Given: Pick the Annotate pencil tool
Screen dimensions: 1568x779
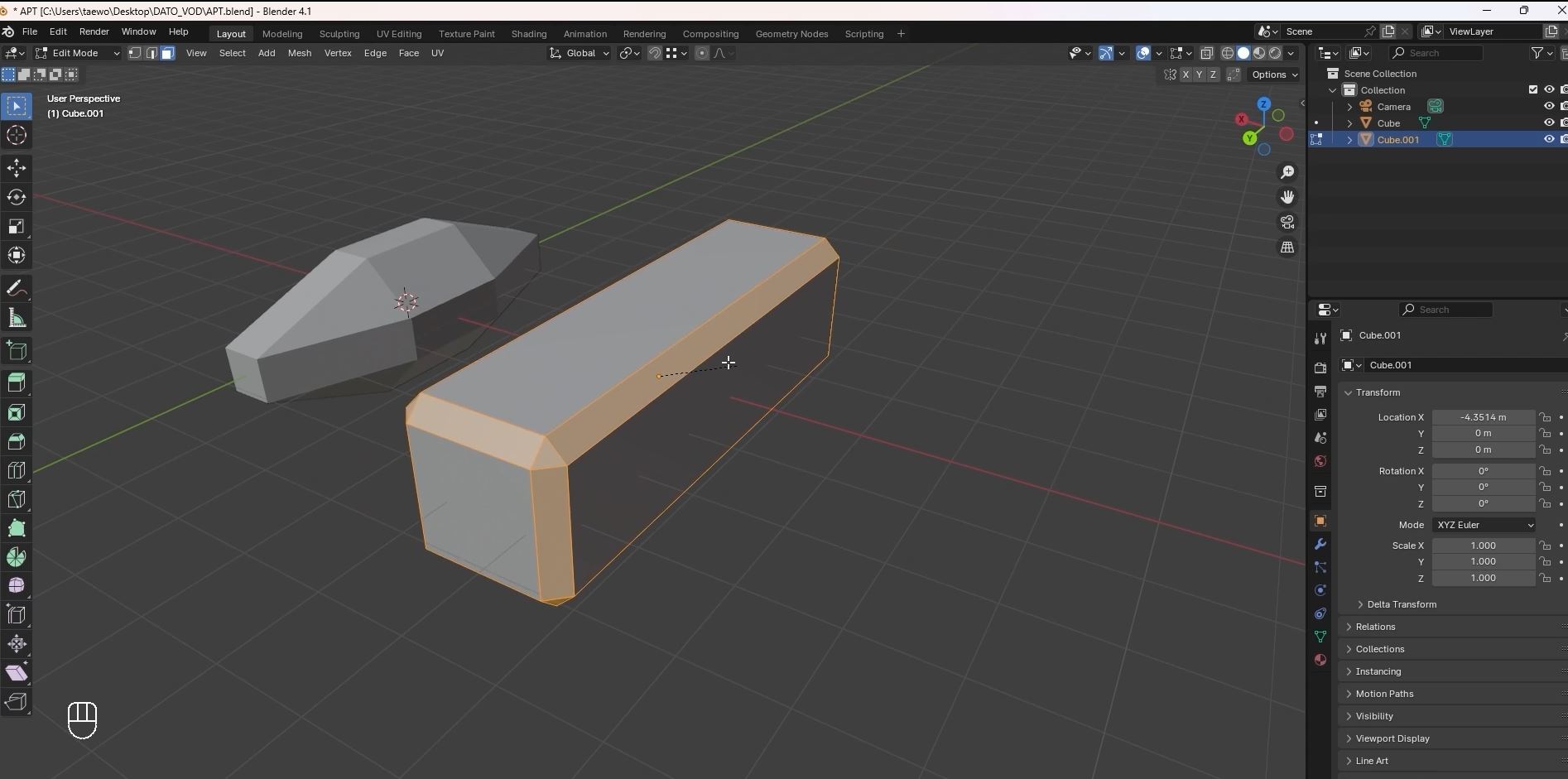Looking at the screenshot, I should click(x=17, y=289).
